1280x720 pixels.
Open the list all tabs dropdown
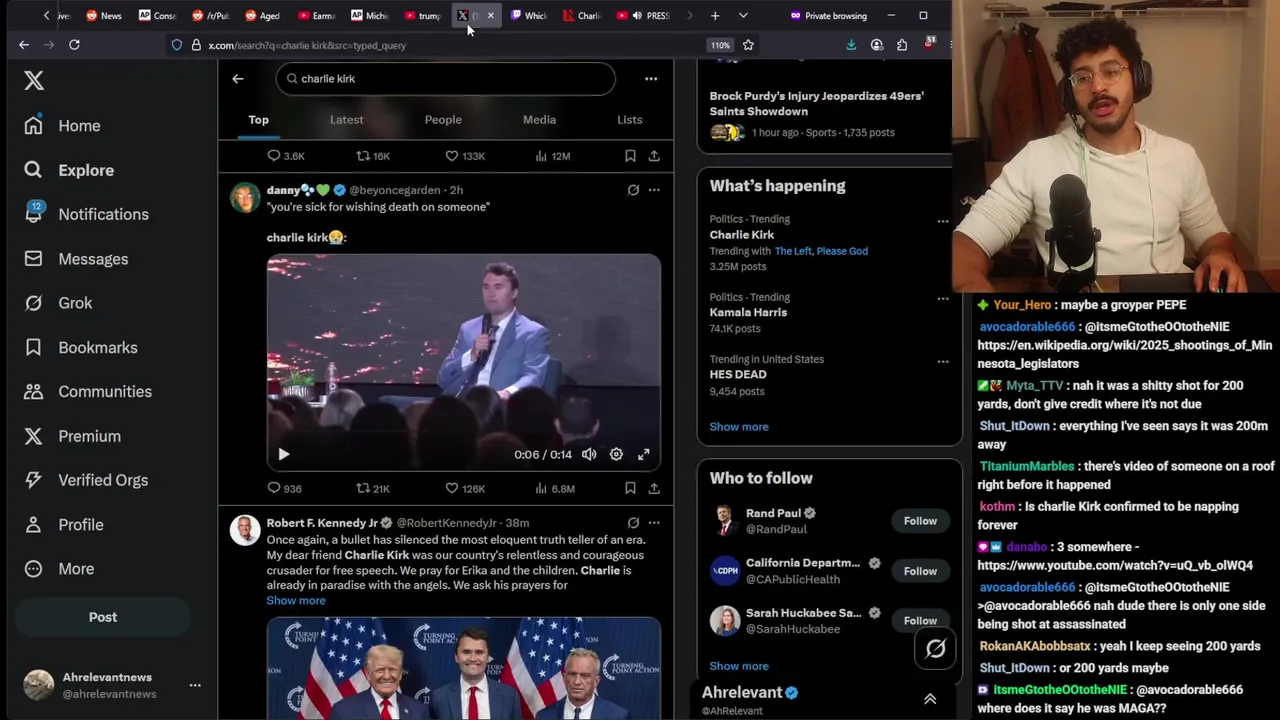pyautogui.click(x=743, y=16)
